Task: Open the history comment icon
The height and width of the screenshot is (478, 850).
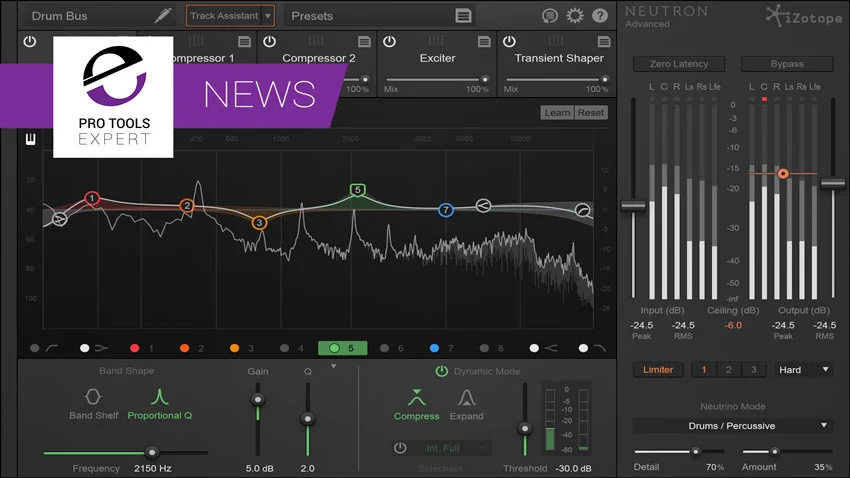Action: click(550, 16)
